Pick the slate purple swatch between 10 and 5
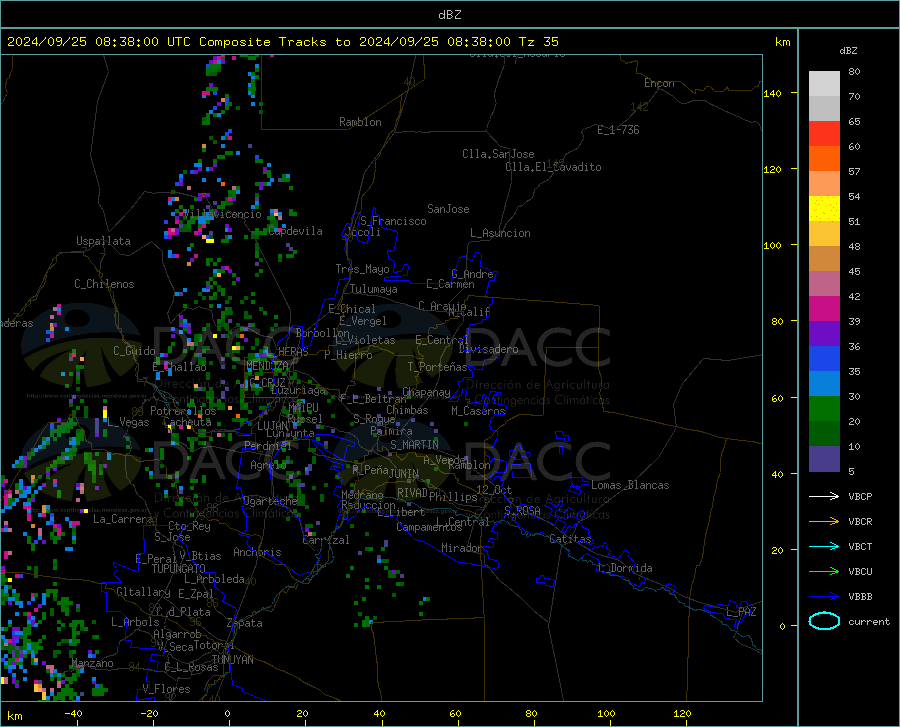This screenshot has width=900, height=727. 824,459
